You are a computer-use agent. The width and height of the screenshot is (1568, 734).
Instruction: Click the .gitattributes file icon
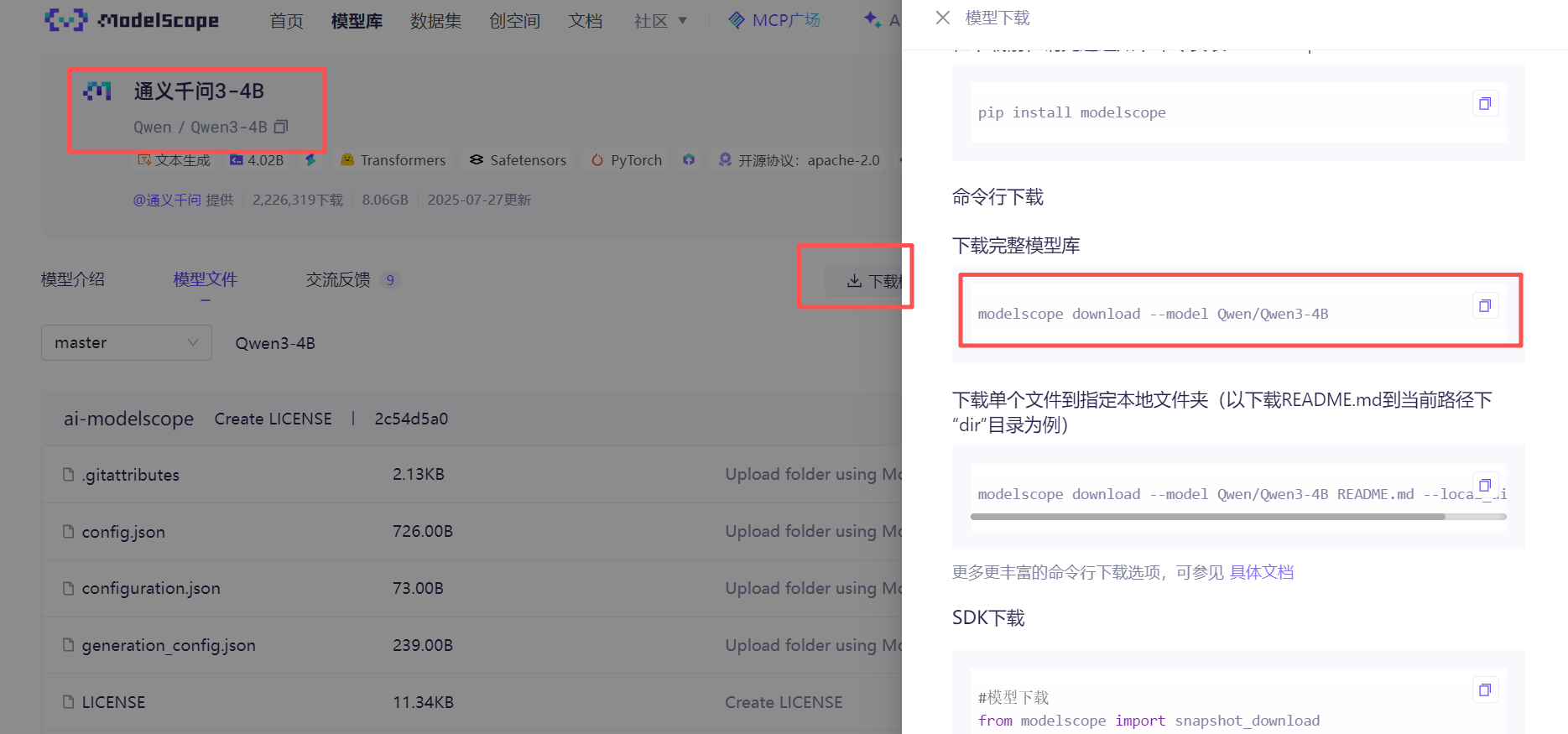(x=69, y=475)
